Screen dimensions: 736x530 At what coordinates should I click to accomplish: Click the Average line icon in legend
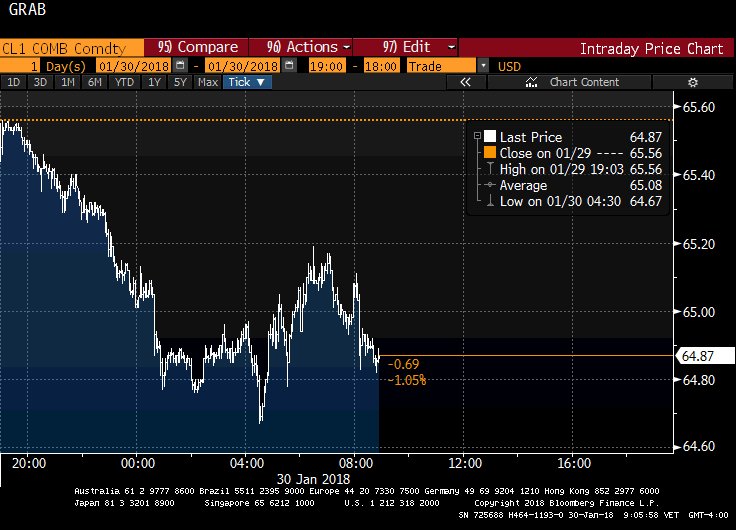(489, 185)
